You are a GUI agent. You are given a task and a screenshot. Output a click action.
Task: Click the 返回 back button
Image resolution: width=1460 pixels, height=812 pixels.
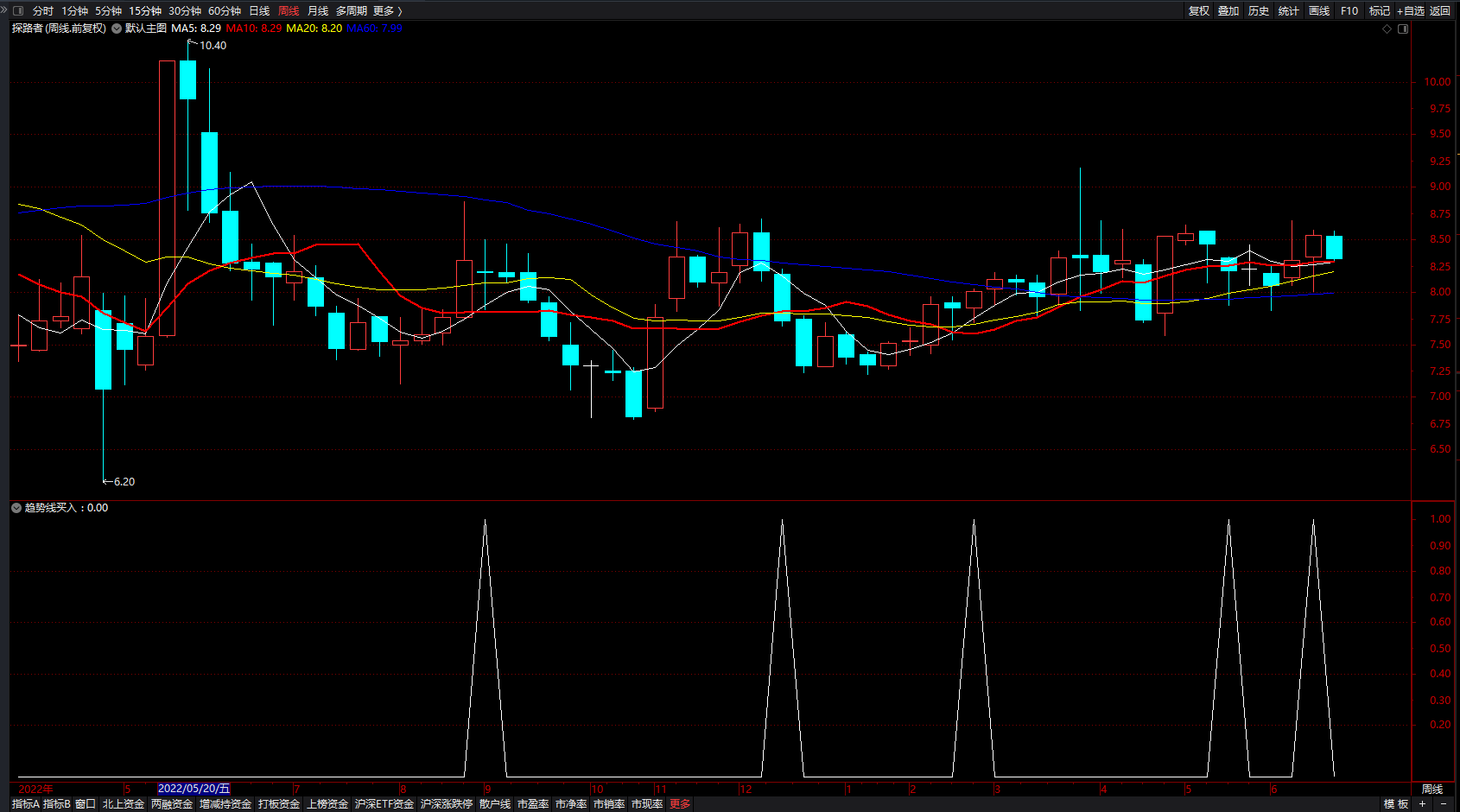1440,11
